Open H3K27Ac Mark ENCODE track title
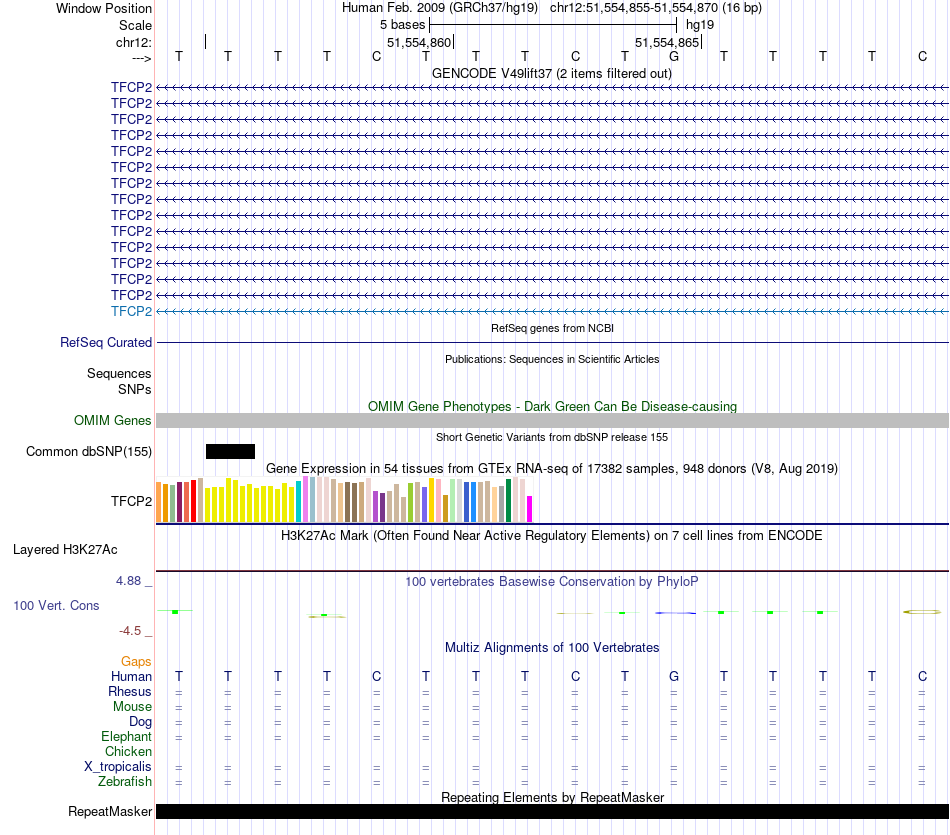 pyautogui.click(x=551, y=536)
